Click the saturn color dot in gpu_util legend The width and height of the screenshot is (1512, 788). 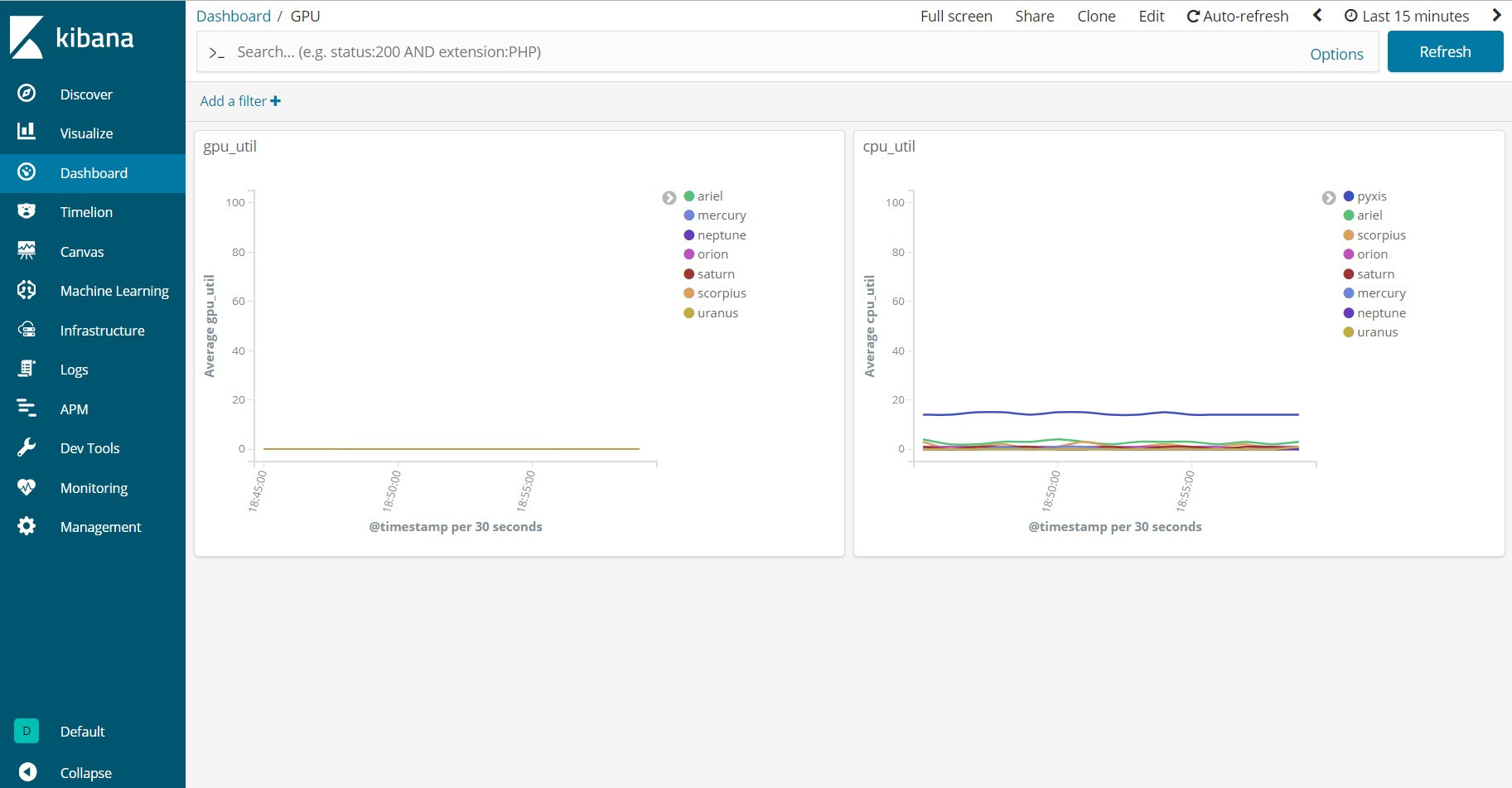pos(688,274)
